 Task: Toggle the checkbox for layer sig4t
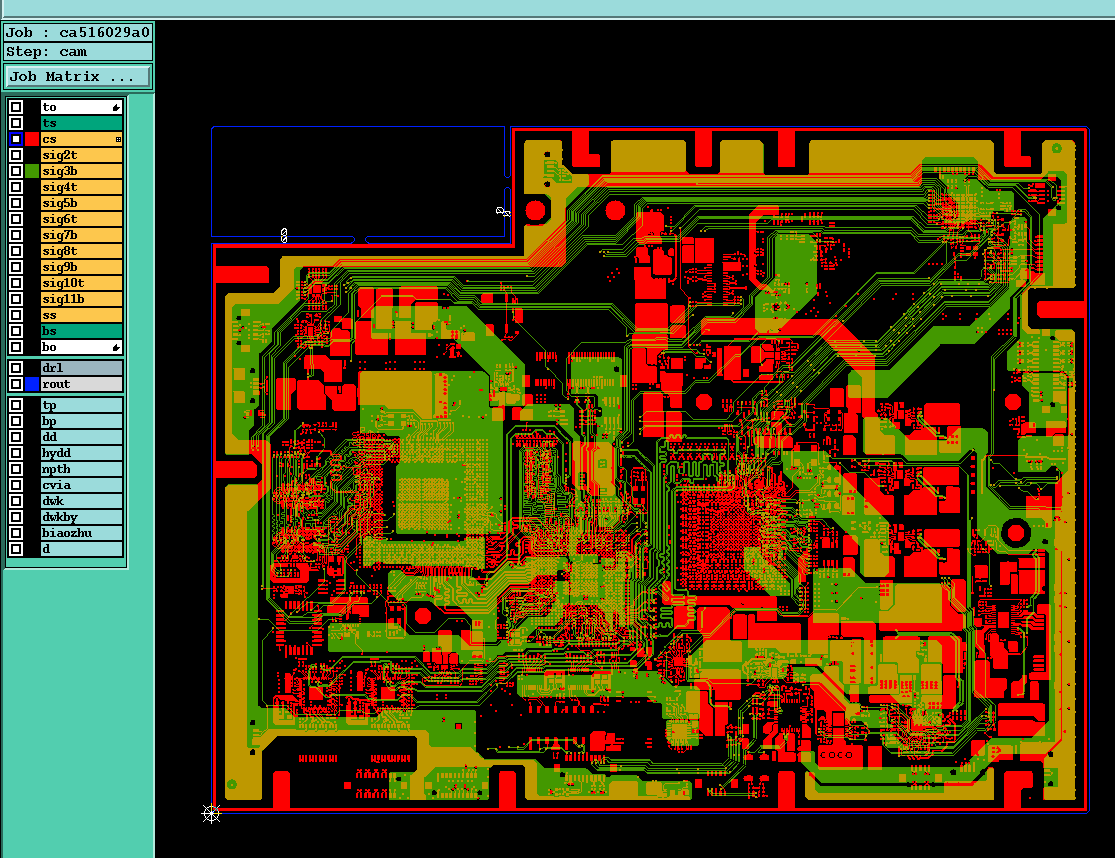16,187
